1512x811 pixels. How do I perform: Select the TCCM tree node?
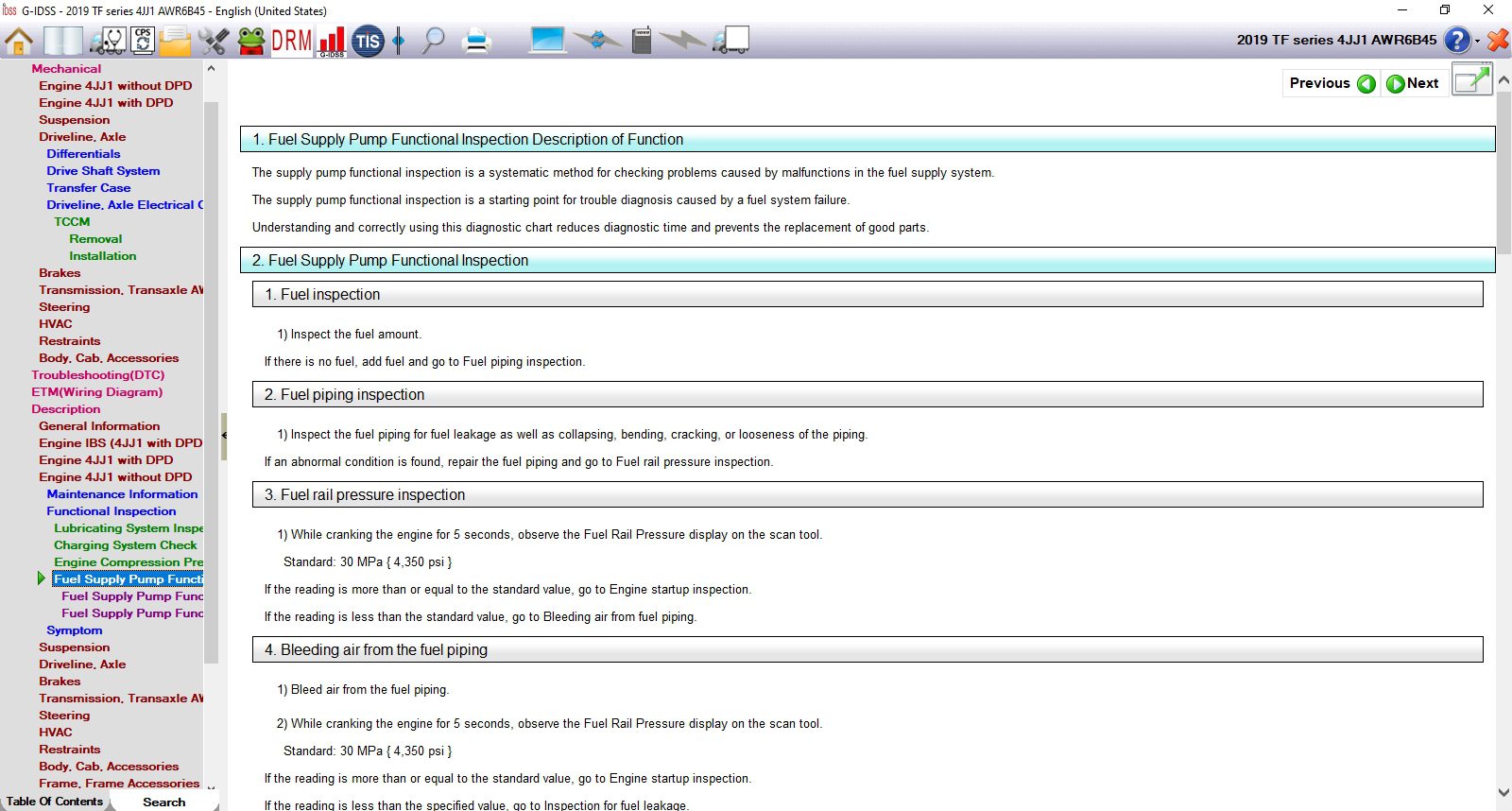click(x=72, y=222)
